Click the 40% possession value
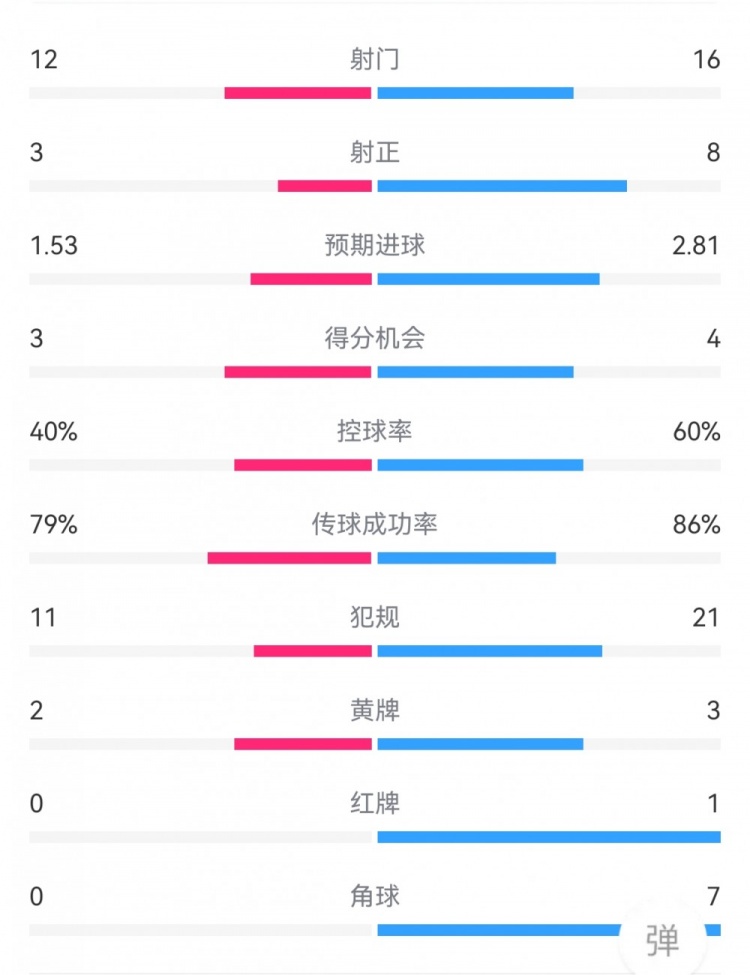This screenshot has height=975, width=750. click(54, 431)
